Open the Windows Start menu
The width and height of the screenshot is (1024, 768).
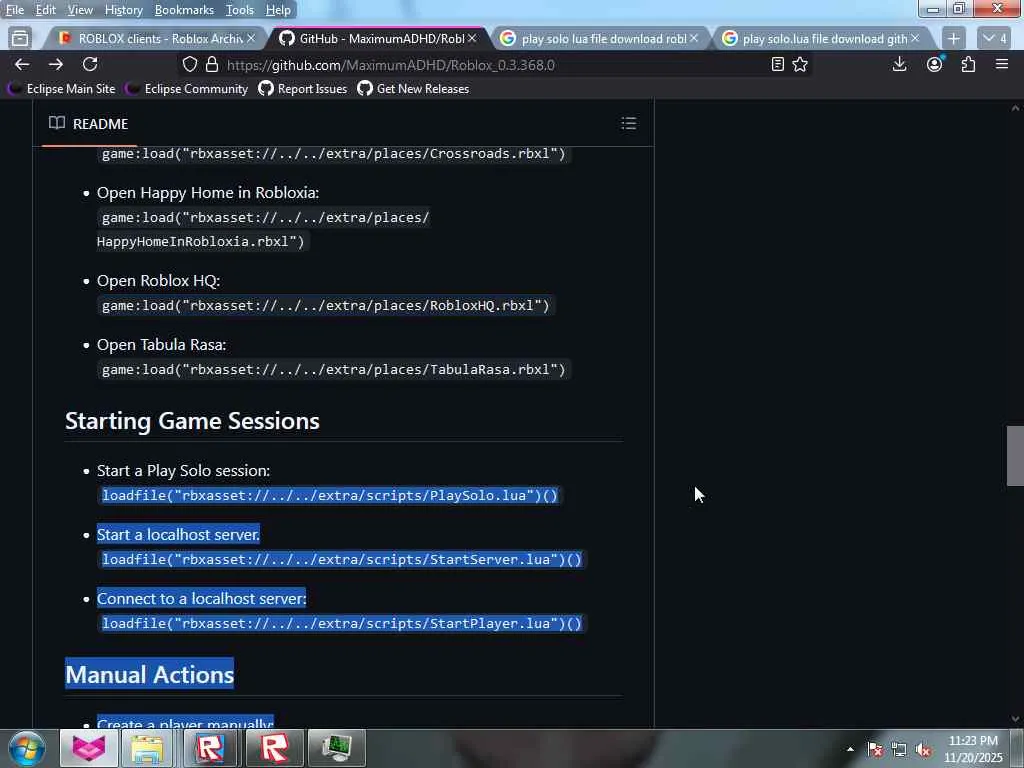click(27, 748)
